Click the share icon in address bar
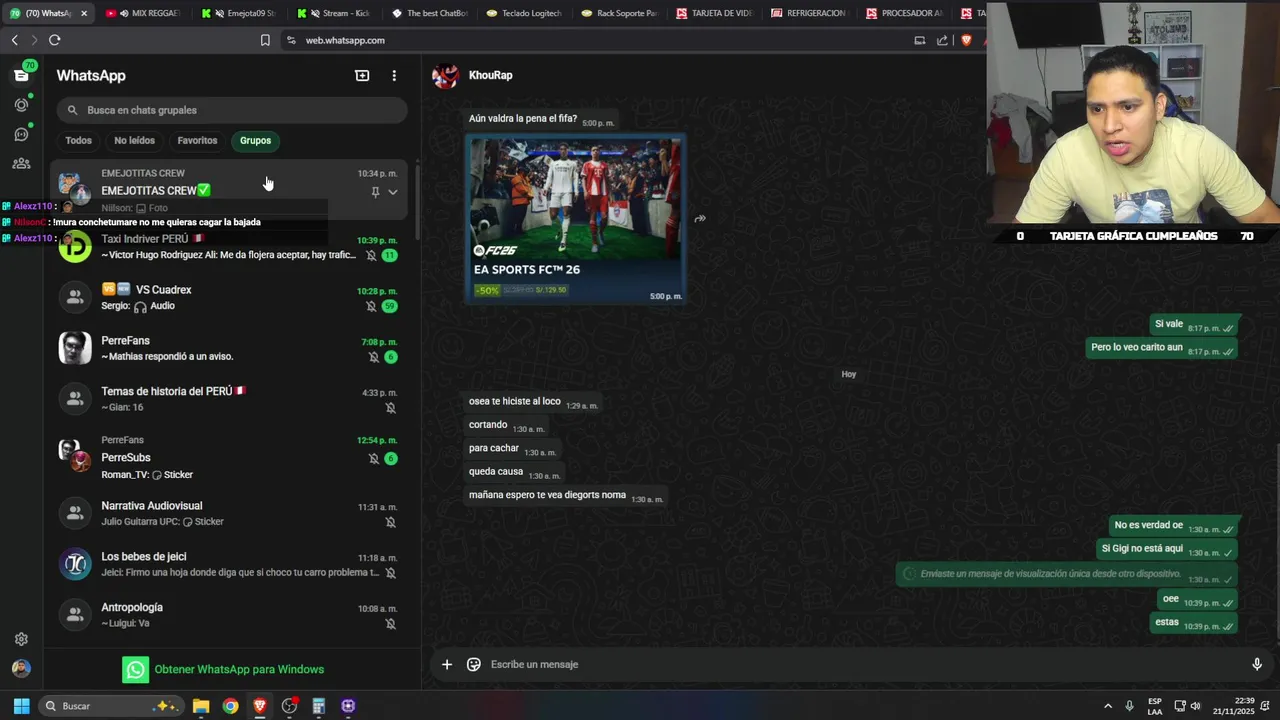The width and height of the screenshot is (1280, 720). 942,40
